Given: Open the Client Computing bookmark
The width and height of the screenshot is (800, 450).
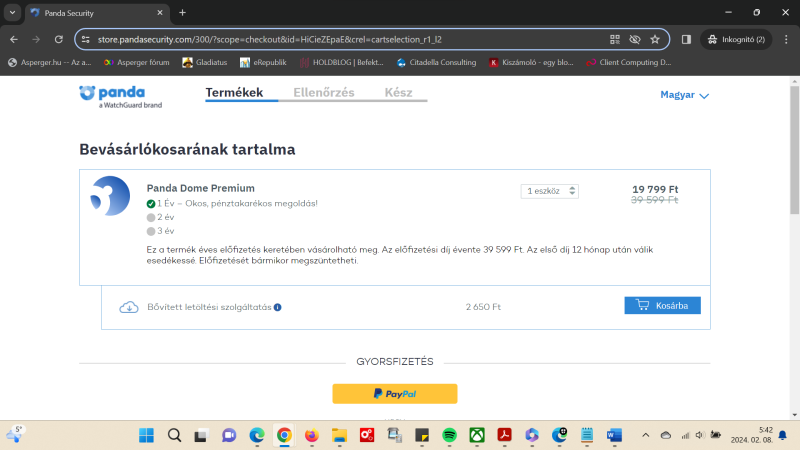Looking at the screenshot, I should pos(629,62).
